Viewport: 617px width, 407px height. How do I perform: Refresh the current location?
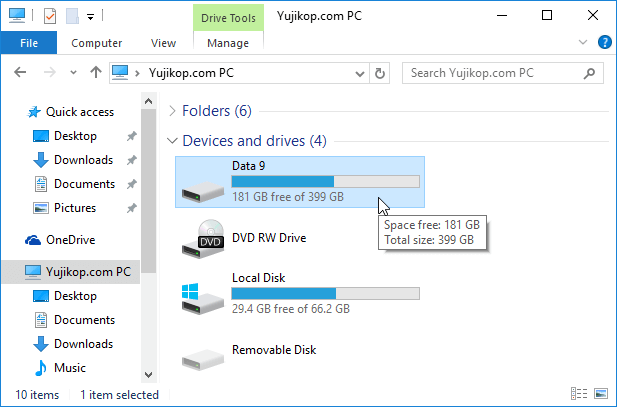click(x=380, y=73)
